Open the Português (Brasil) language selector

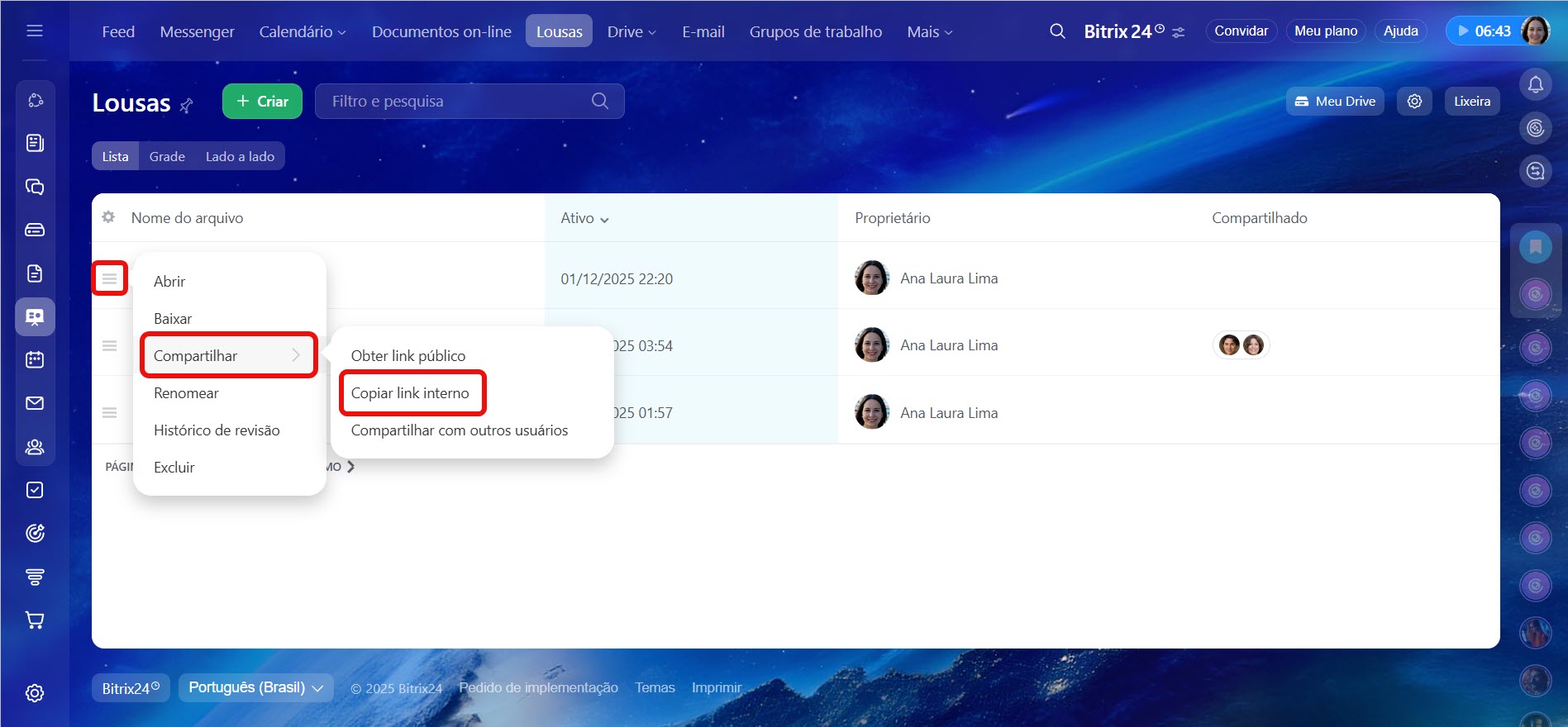point(255,687)
